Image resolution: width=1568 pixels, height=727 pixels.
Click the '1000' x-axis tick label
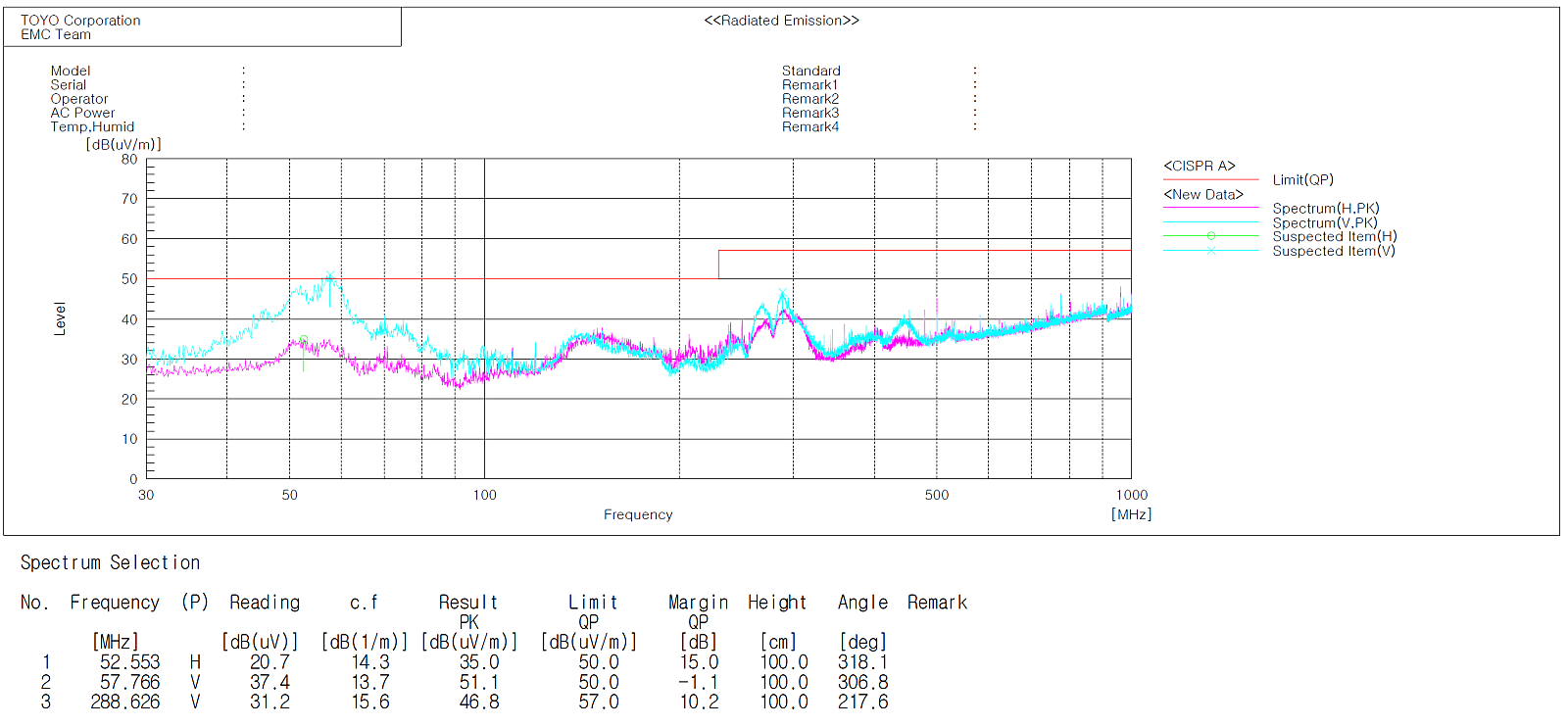[1132, 495]
